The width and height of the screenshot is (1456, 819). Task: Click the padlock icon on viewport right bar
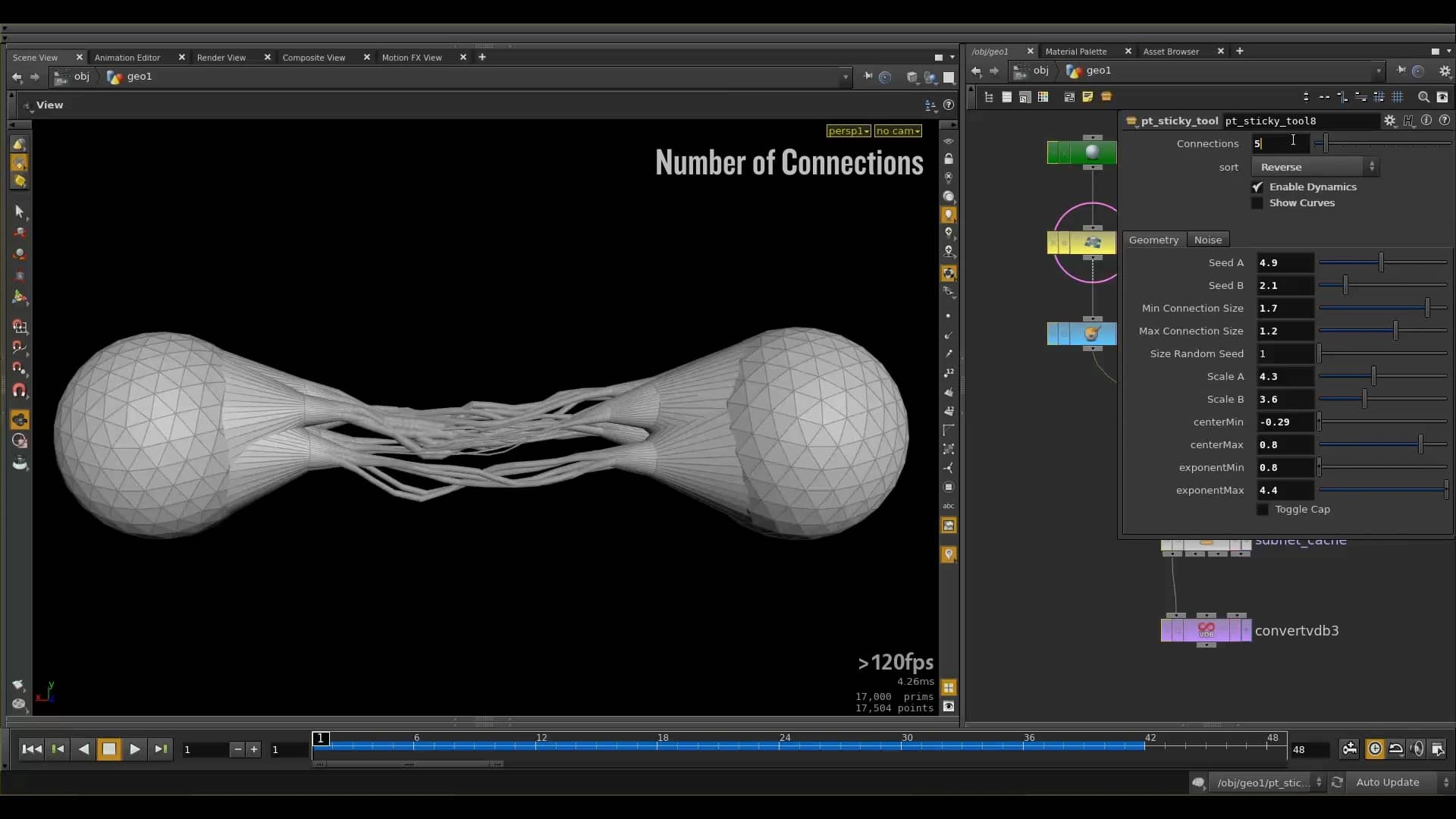949,159
